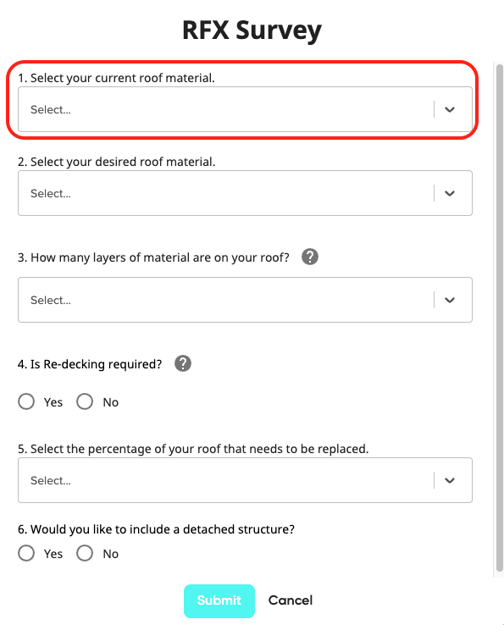Click the survey's vertical scrollbar

499,318
